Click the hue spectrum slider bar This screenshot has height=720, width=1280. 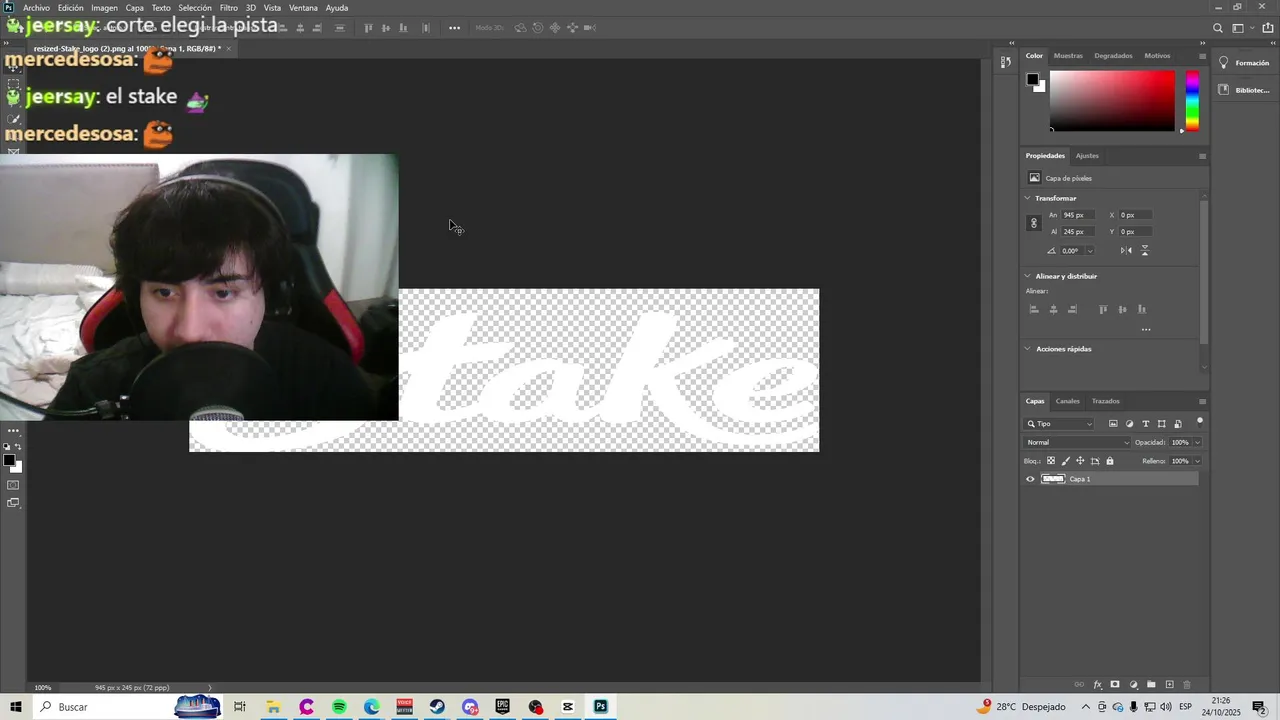tap(1192, 100)
